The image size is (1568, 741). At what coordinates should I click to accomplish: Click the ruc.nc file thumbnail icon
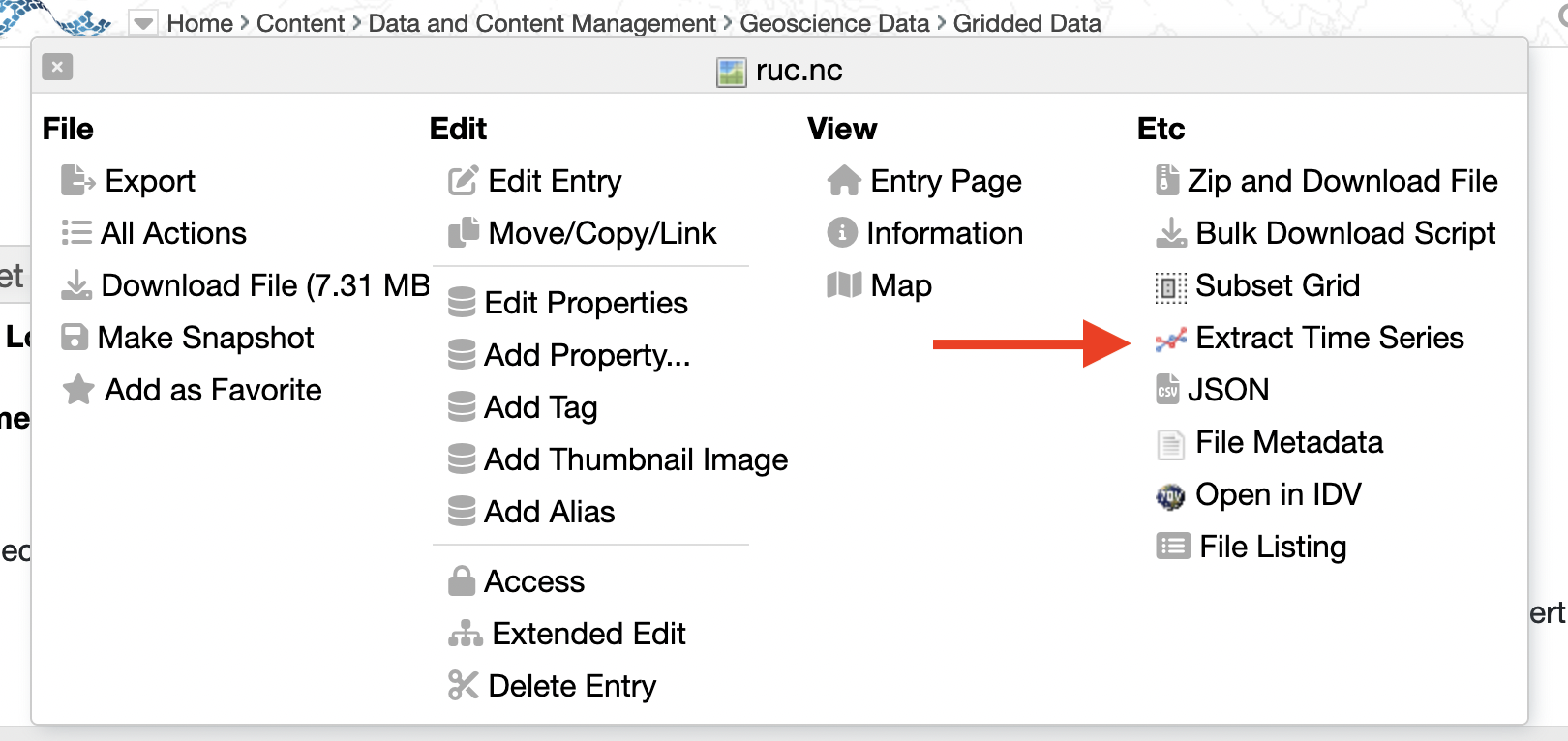(732, 72)
